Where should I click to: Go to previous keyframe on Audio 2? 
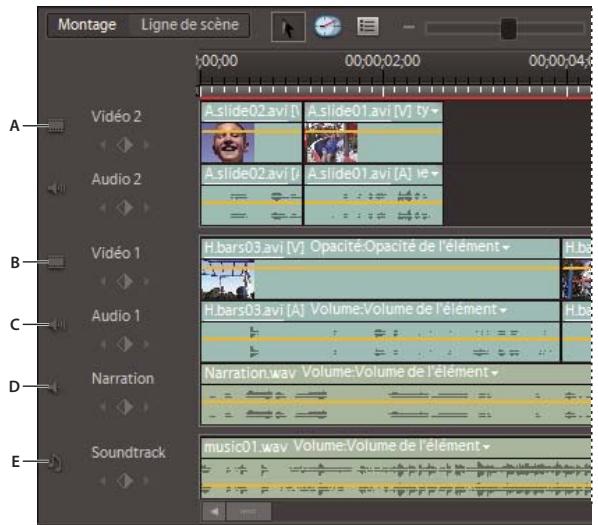point(102,208)
